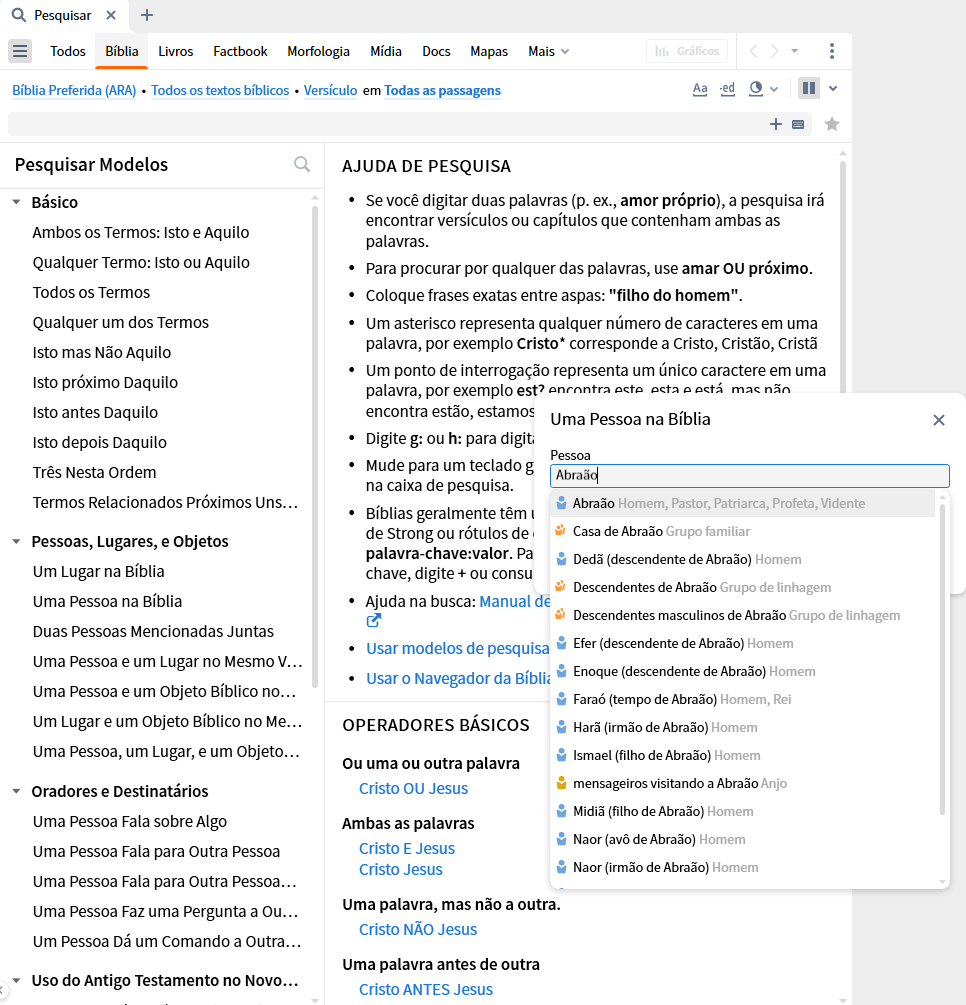This screenshot has height=1005, width=966.
Task: Select mensageiros visitando a Abraão suggestion
Action: point(743,783)
